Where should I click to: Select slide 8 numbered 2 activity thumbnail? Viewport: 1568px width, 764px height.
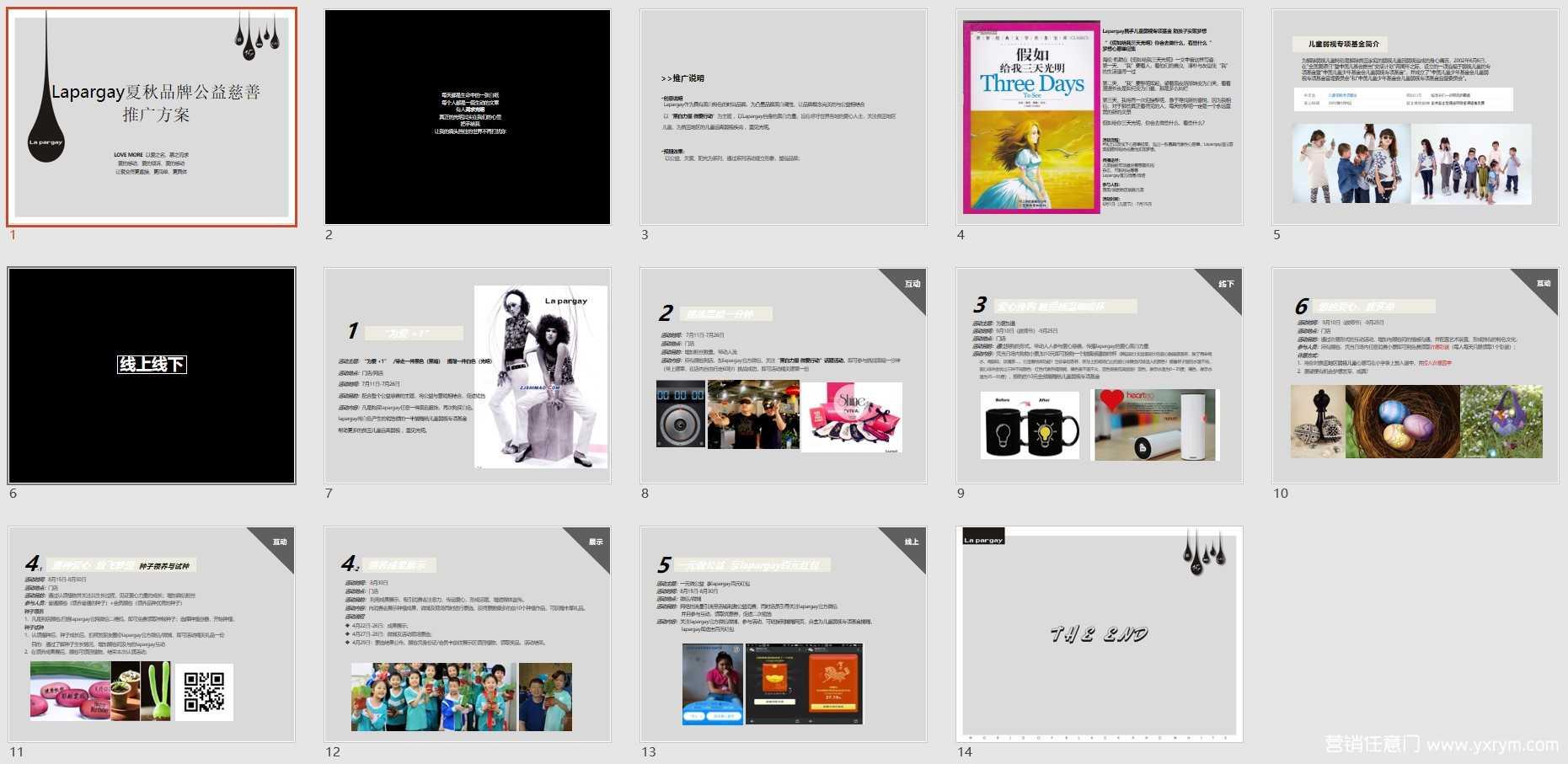(784, 376)
